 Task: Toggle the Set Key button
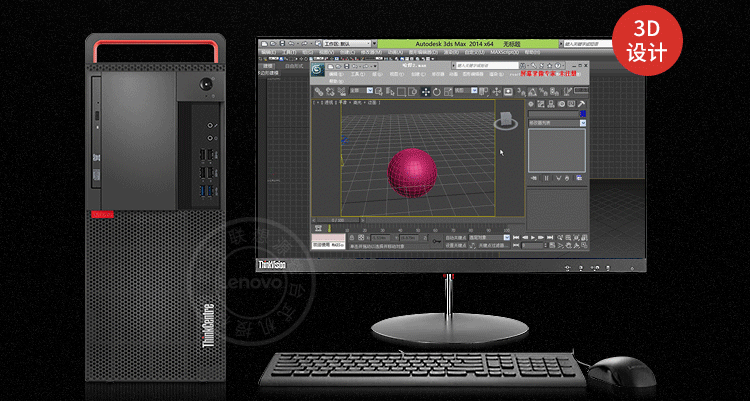tap(455, 245)
